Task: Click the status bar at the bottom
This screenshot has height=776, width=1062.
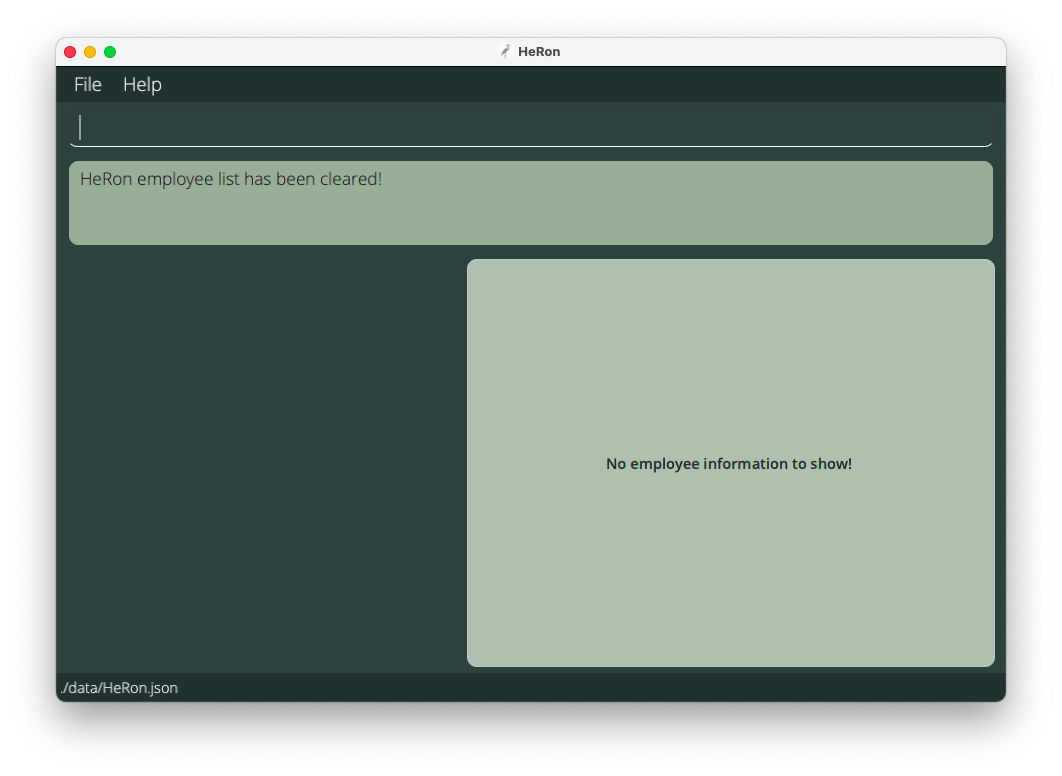Action: click(530, 688)
